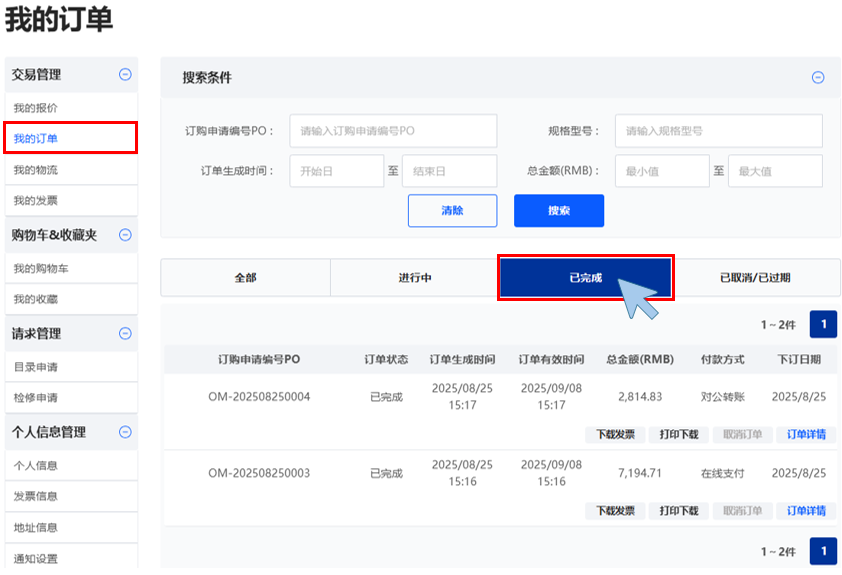Click the 开始日 date field

pos(336,171)
